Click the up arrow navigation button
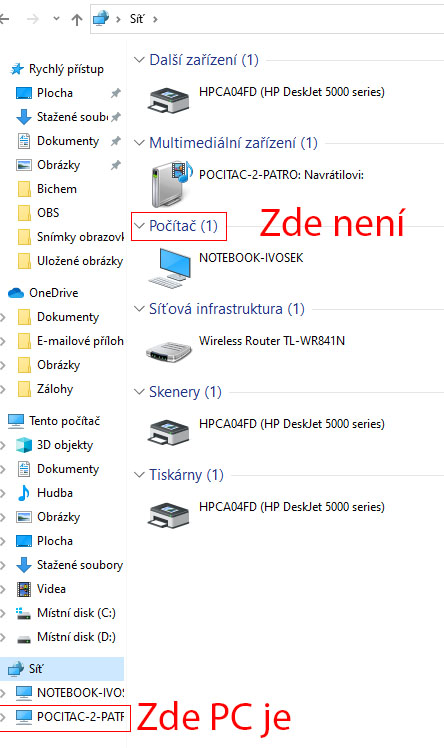 [76, 19]
